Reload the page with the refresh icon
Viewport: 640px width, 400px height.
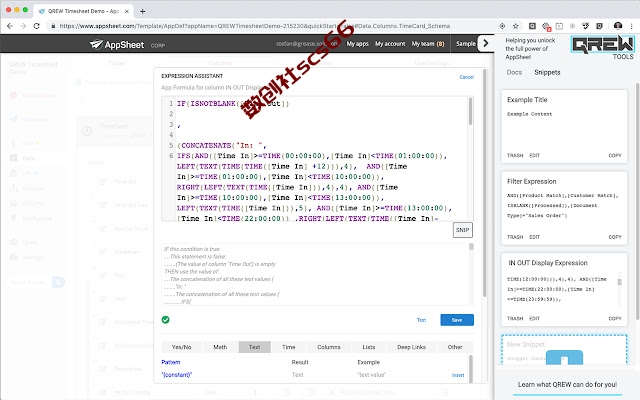coord(36,26)
